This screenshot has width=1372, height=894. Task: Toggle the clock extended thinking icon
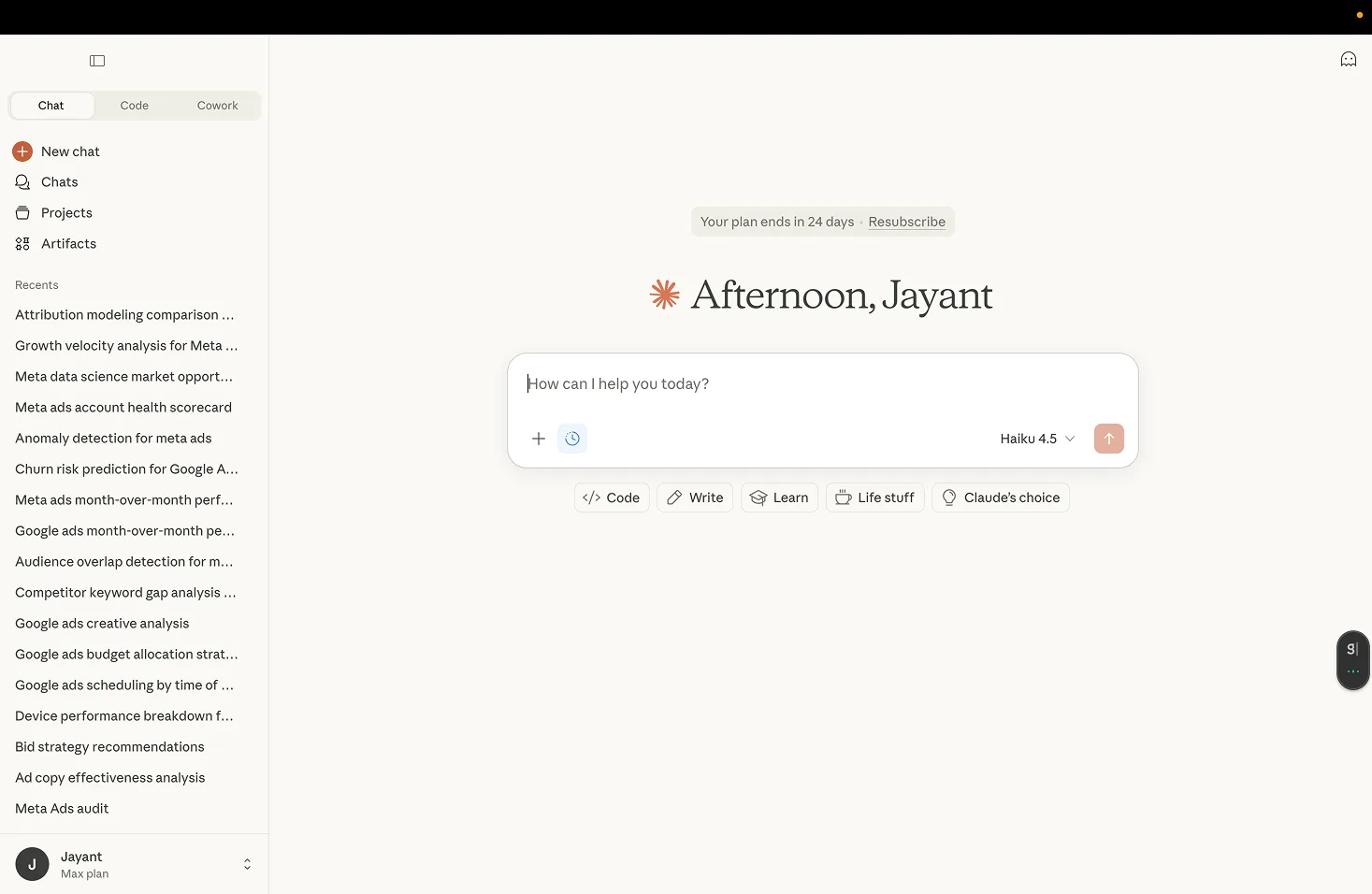point(572,439)
